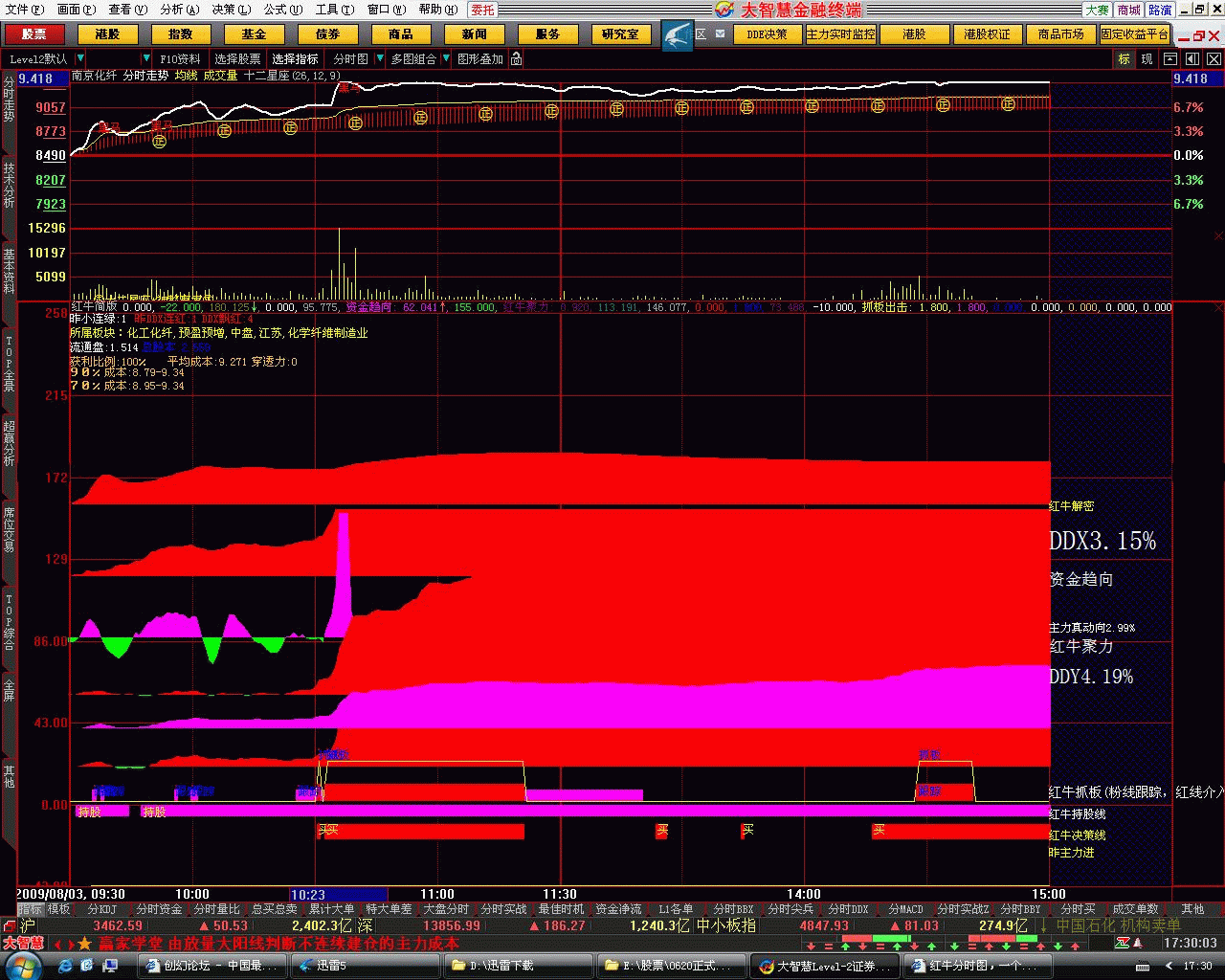Toggle the 标 button

1124,59
